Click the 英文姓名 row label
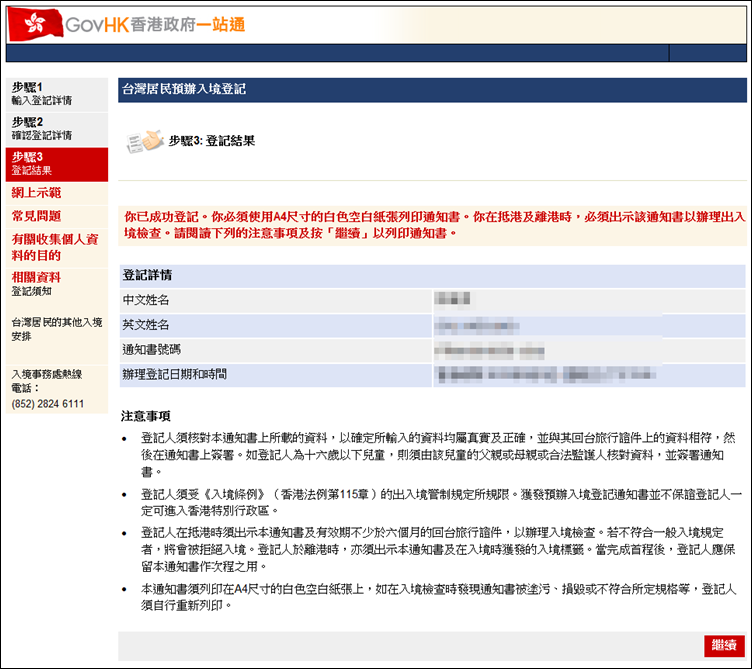The width and height of the screenshot is (752, 669). pos(146,325)
